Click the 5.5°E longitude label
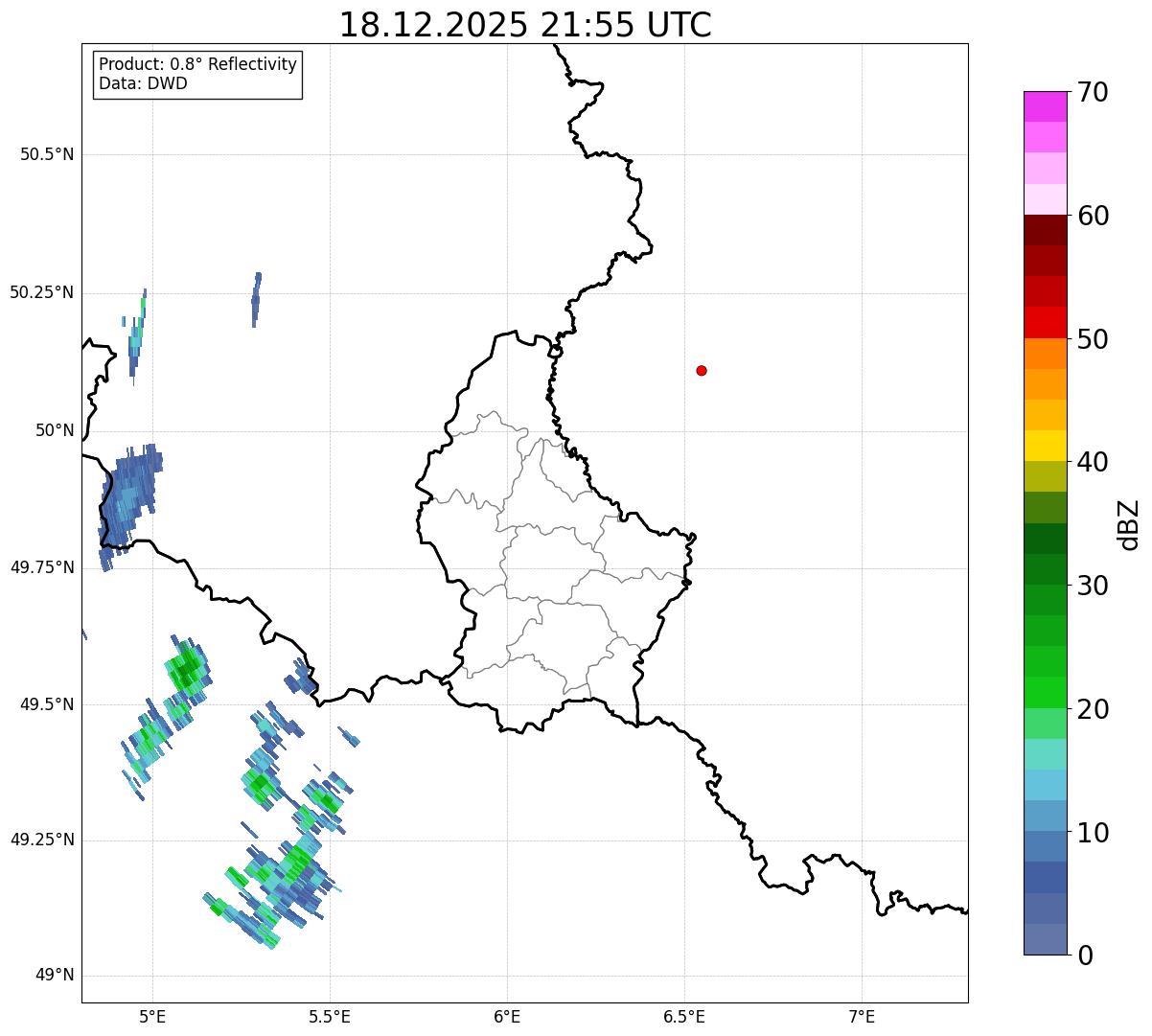 (330, 1016)
